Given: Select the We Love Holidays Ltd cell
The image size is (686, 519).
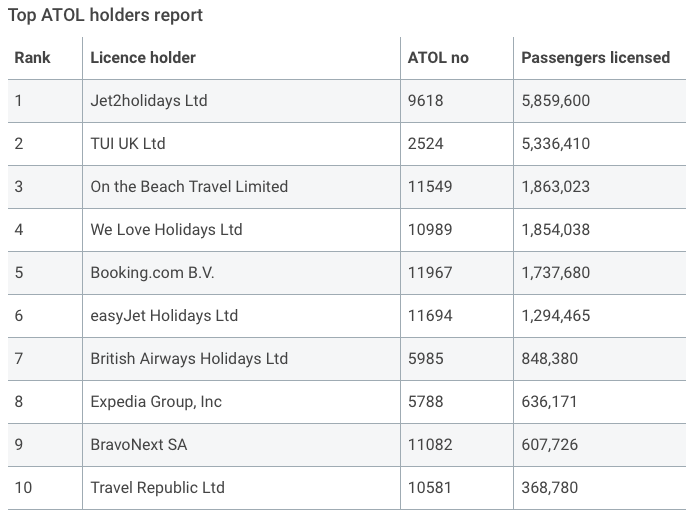Looking at the screenshot, I should 166,230.
